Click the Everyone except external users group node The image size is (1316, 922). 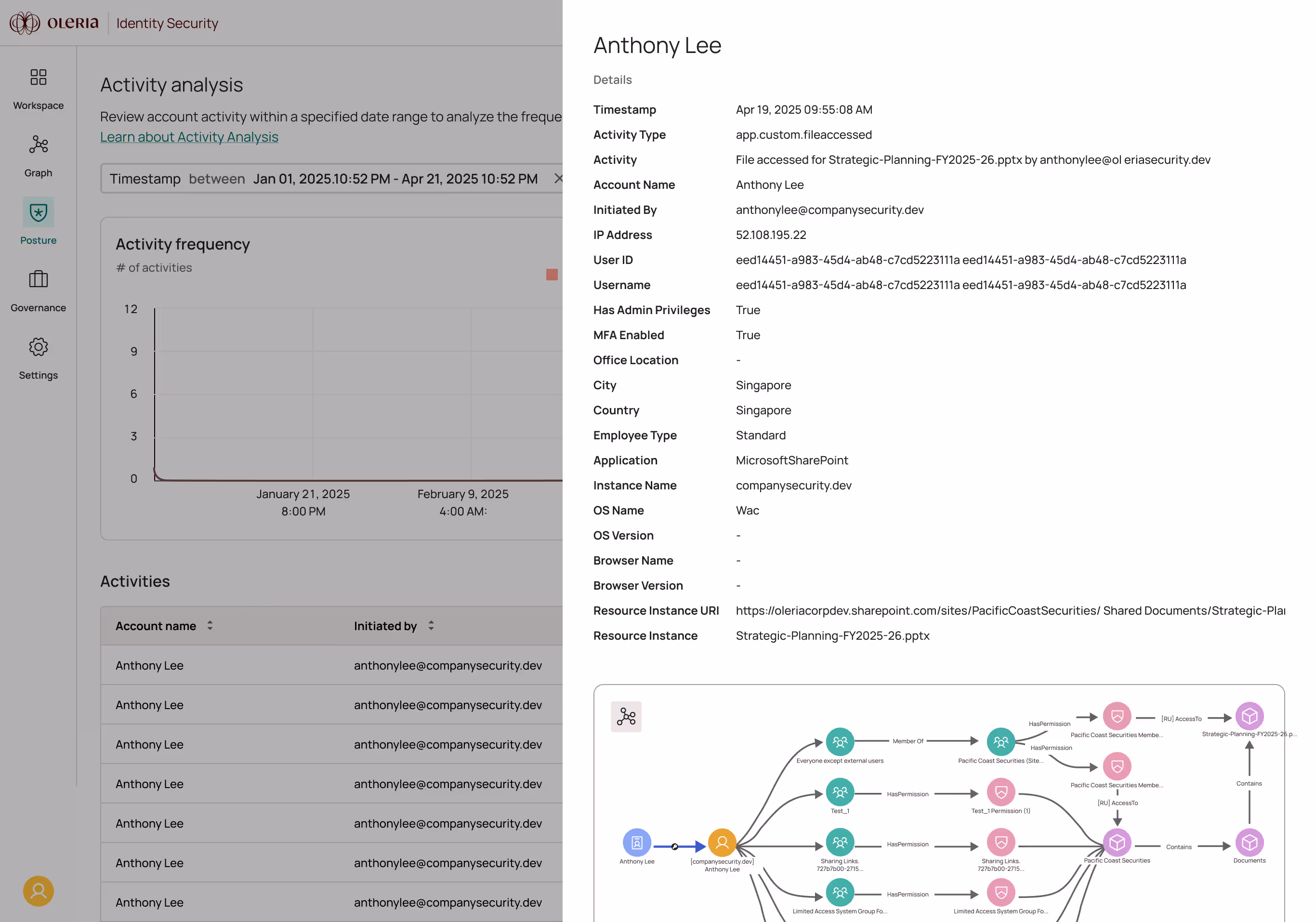coord(840,742)
